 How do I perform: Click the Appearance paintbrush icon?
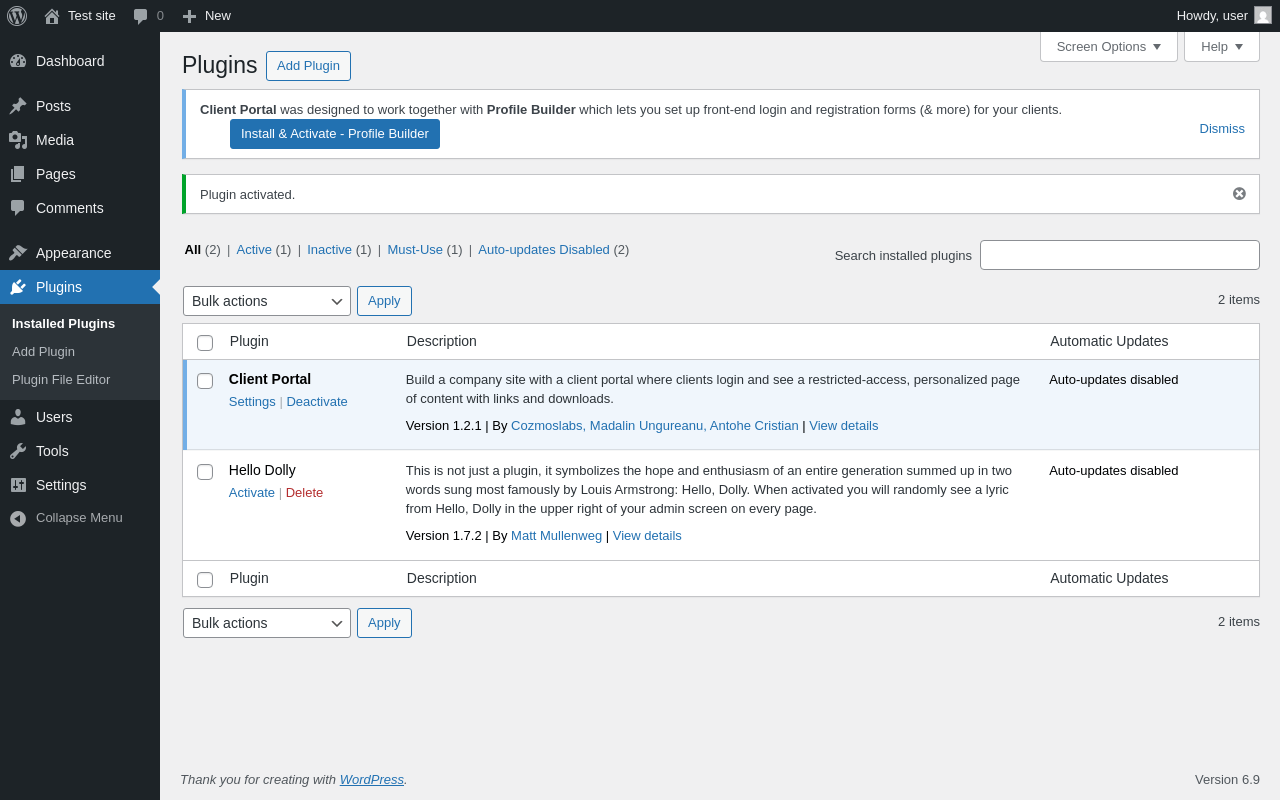18,253
